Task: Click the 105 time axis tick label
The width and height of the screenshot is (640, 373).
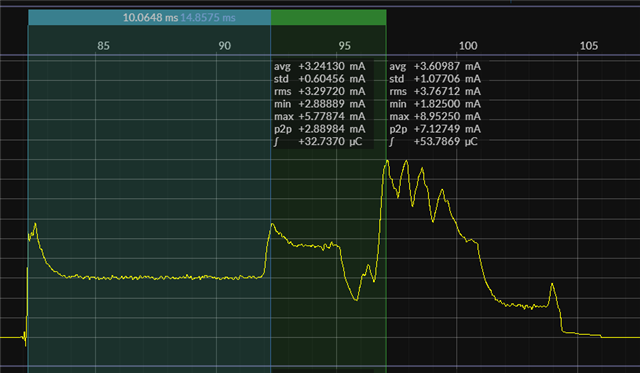Action: tap(589, 46)
